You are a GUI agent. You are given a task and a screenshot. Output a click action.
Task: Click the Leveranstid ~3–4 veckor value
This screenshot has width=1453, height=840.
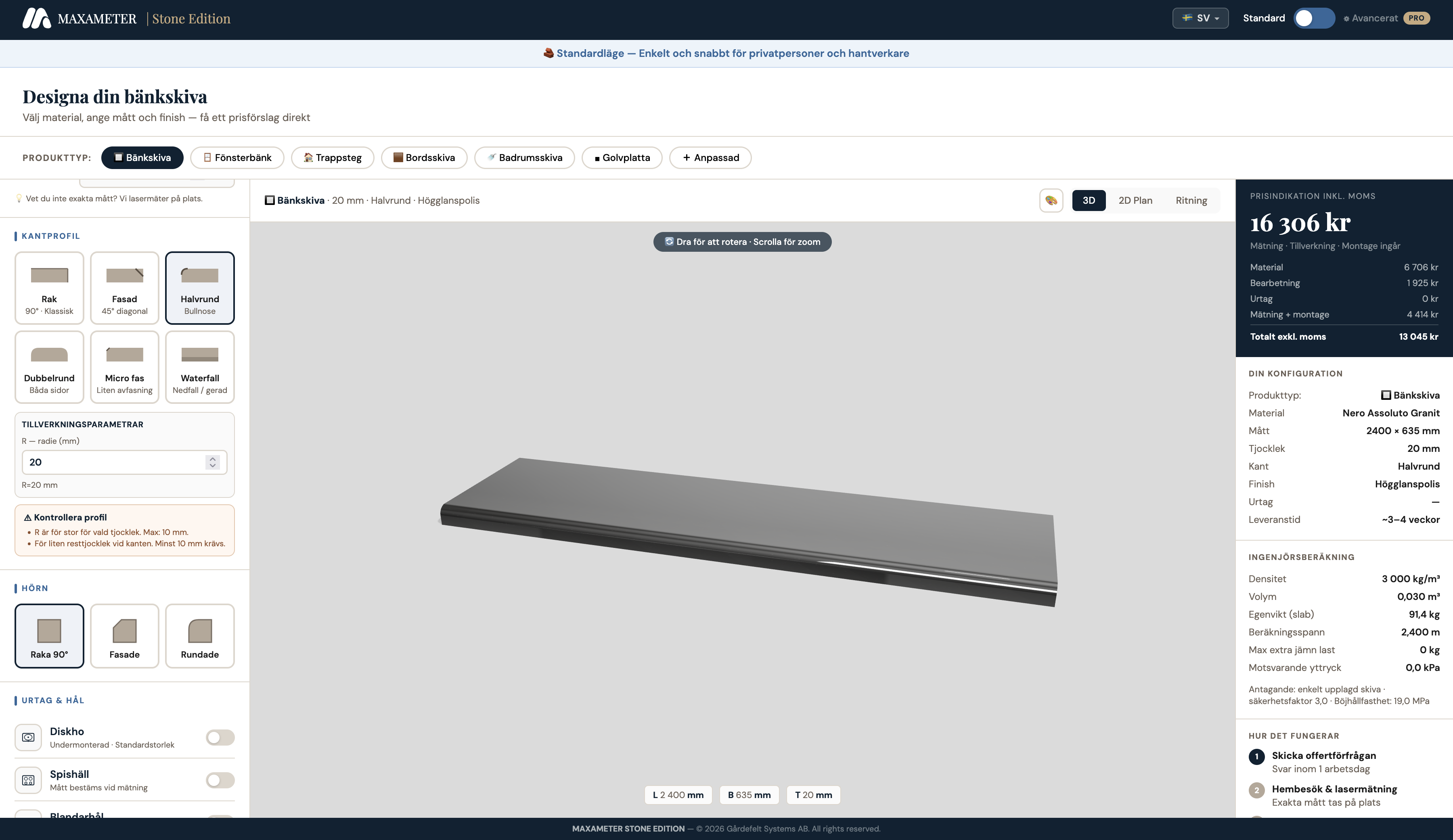1410,519
